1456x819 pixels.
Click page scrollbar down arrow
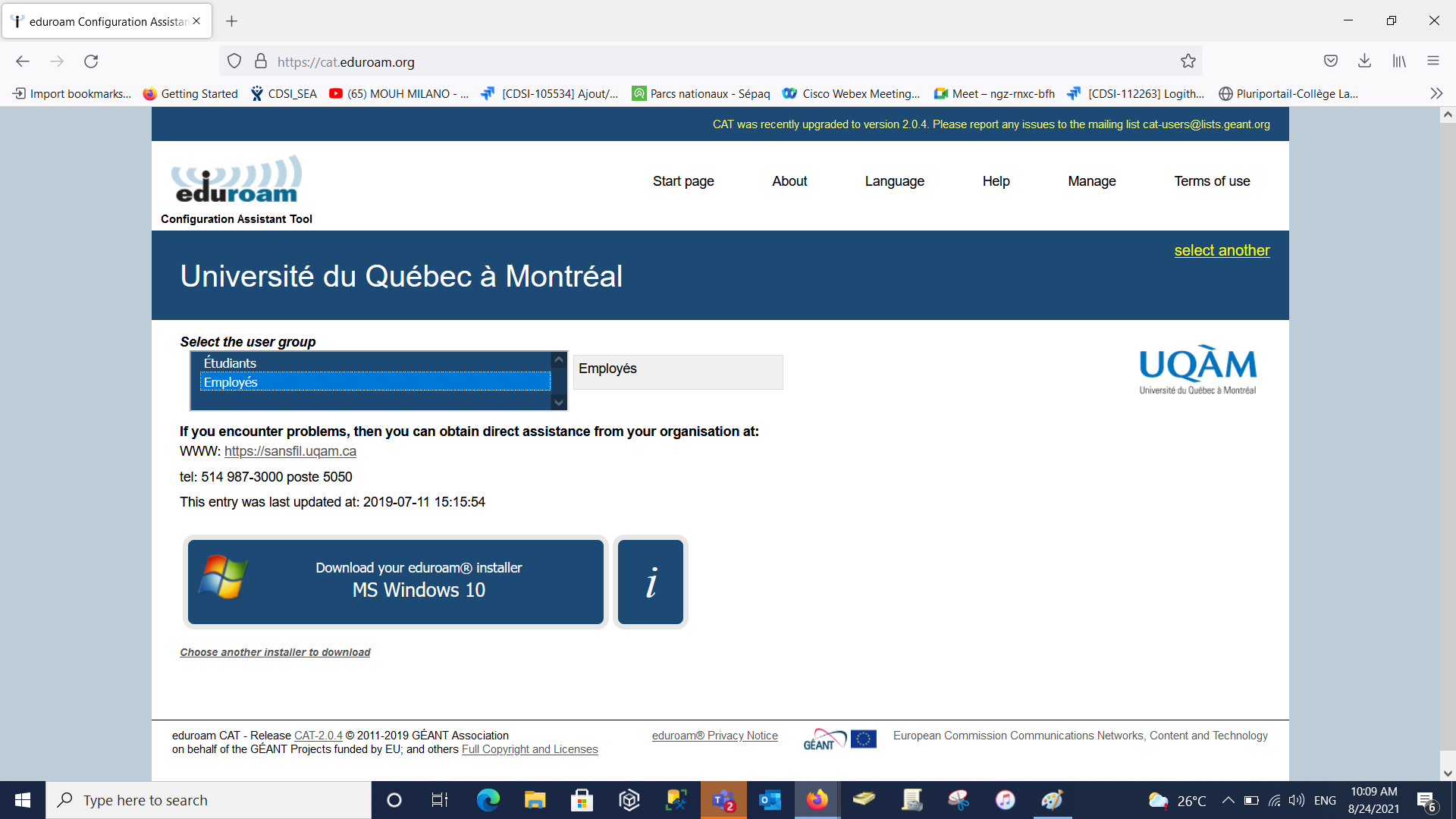[x=1448, y=773]
